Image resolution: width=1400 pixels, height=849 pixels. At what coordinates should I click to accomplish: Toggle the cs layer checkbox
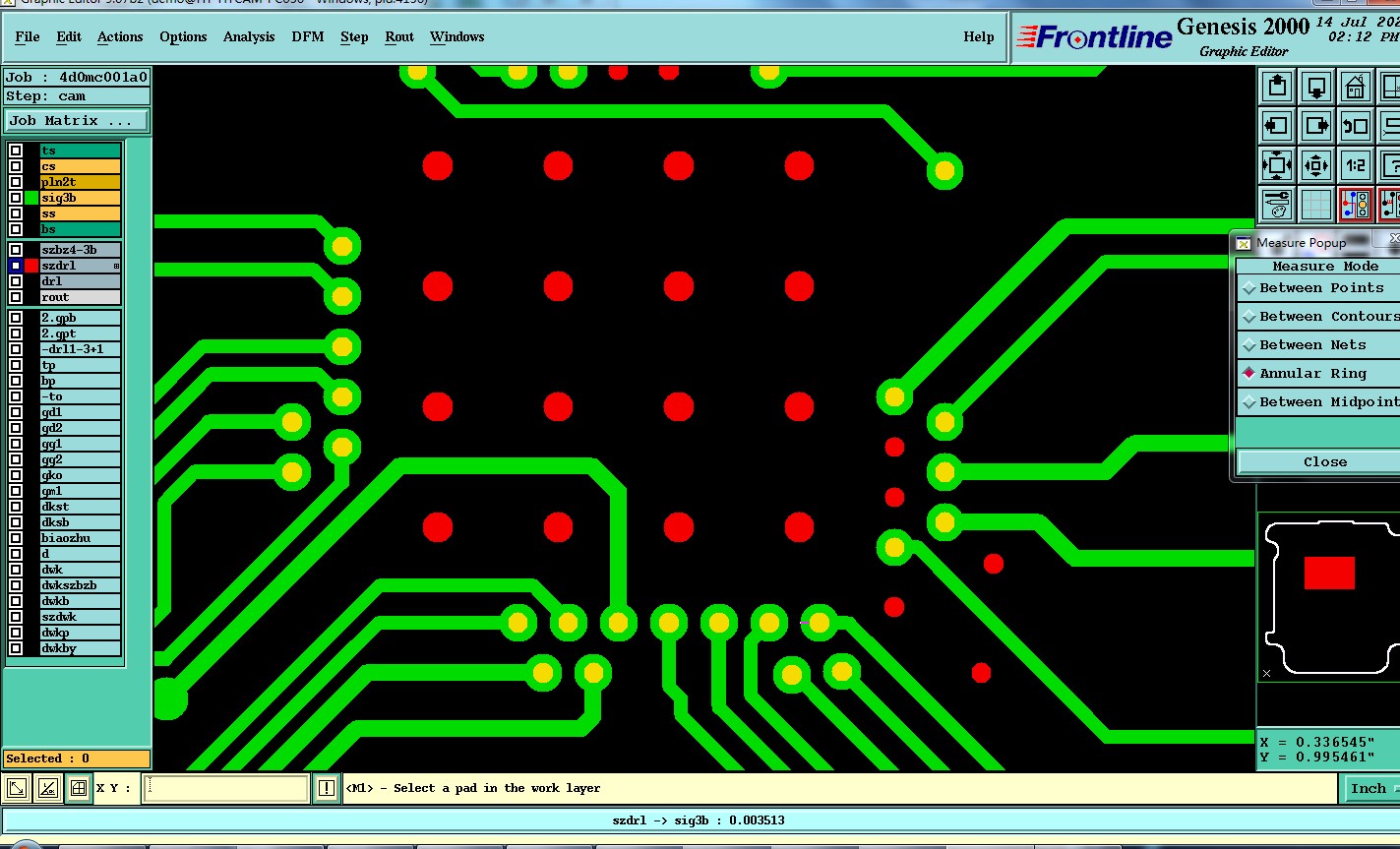pyautogui.click(x=16, y=166)
